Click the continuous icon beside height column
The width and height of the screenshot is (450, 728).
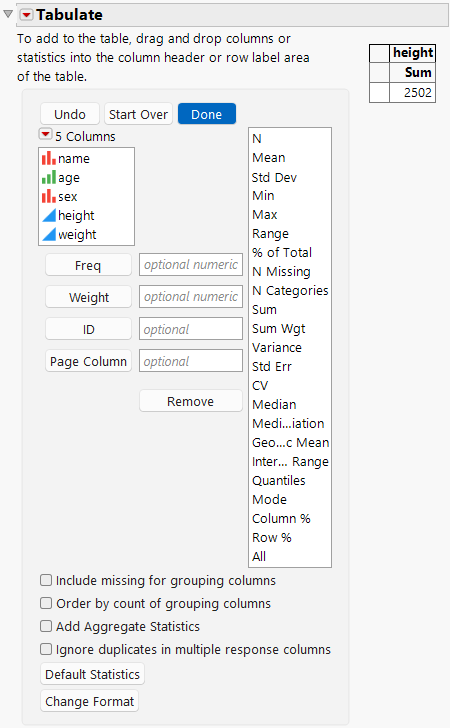[49, 215]
